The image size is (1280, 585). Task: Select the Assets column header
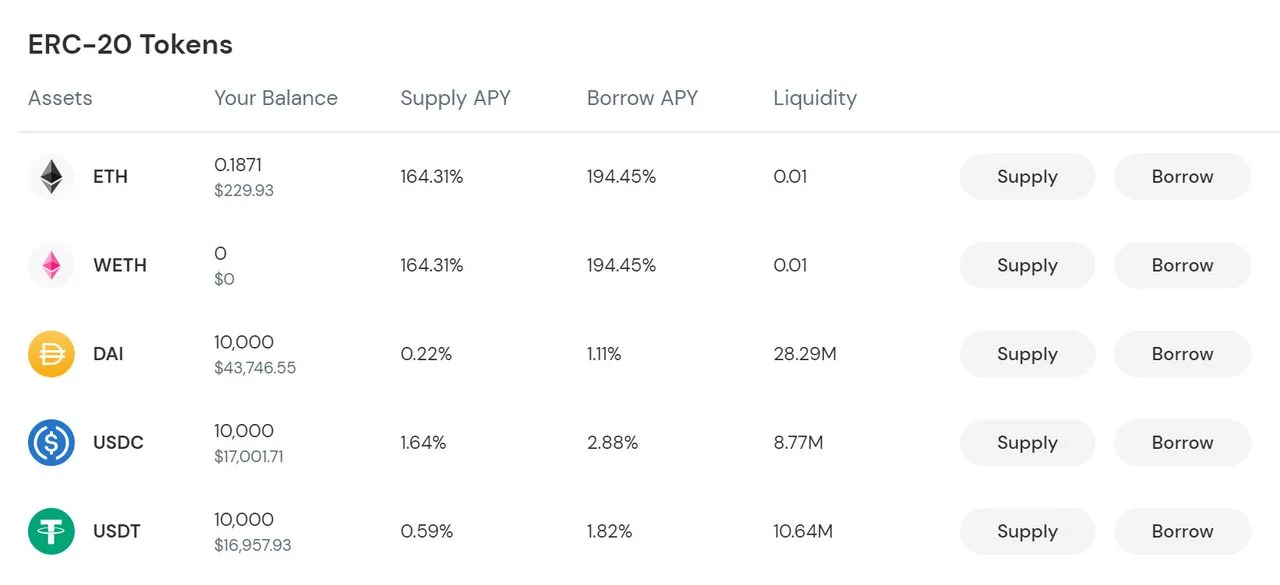click(60, 98)
